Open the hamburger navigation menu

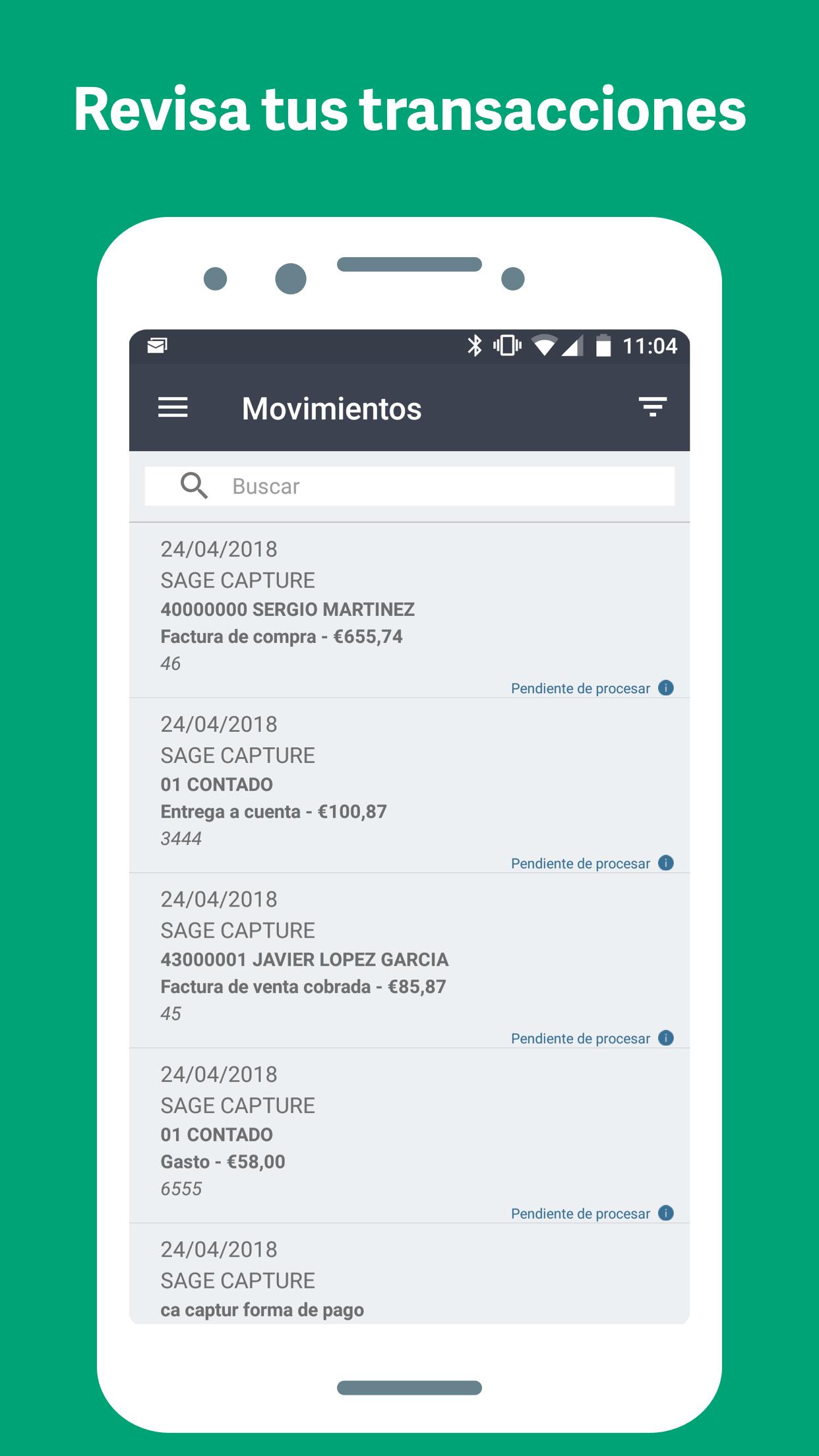pyautogui.click(x=173, y=408)
